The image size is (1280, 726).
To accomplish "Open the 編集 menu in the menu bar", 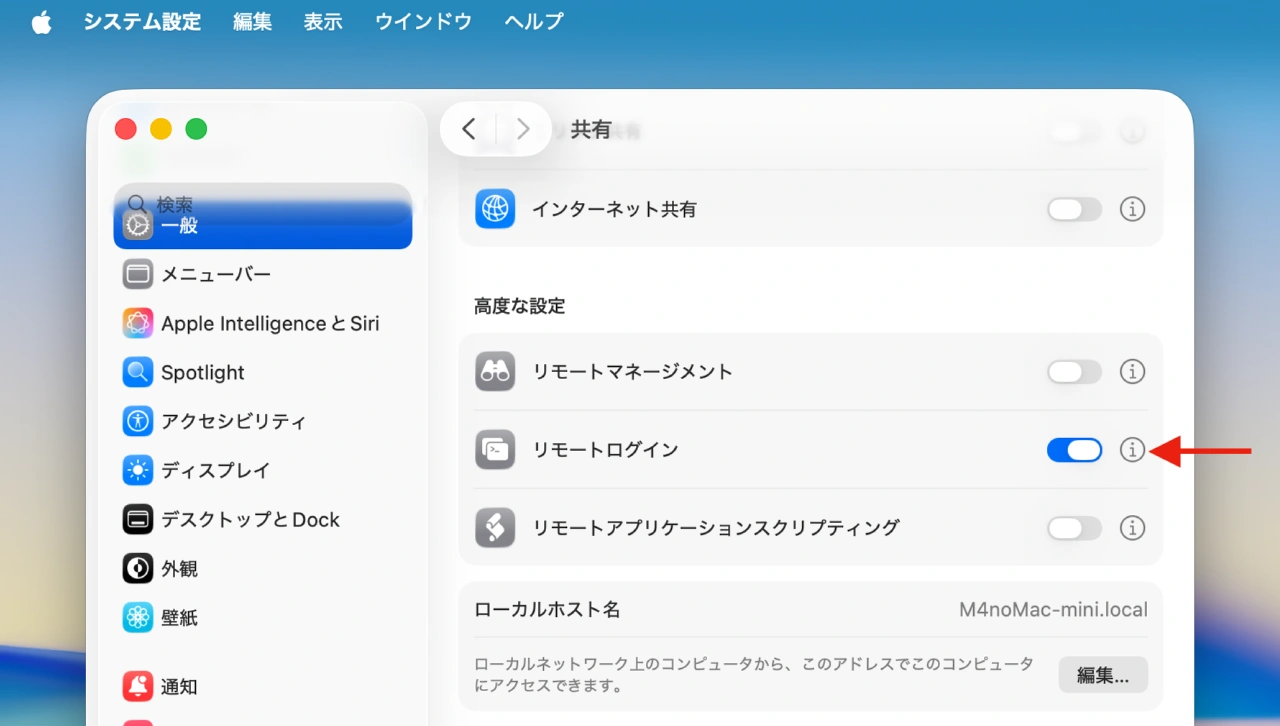I will [251, 21].
